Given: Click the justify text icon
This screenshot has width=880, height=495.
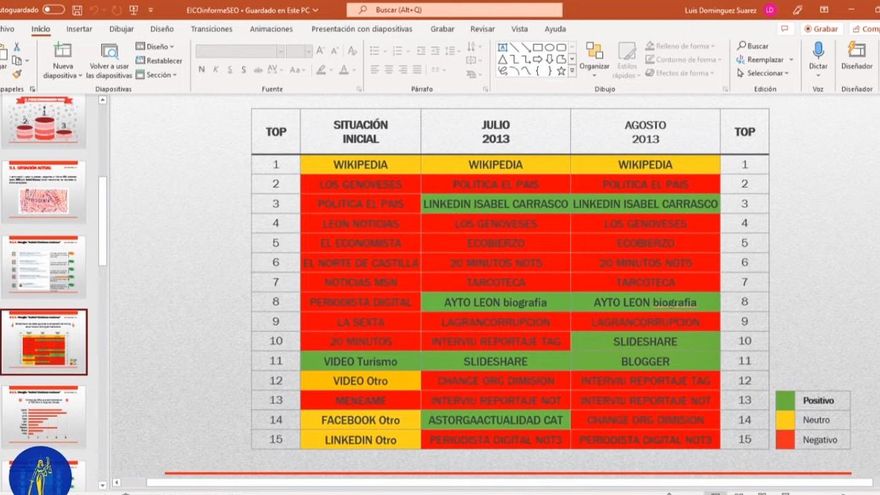Looking at the screenshot, I should pos(417,70).
